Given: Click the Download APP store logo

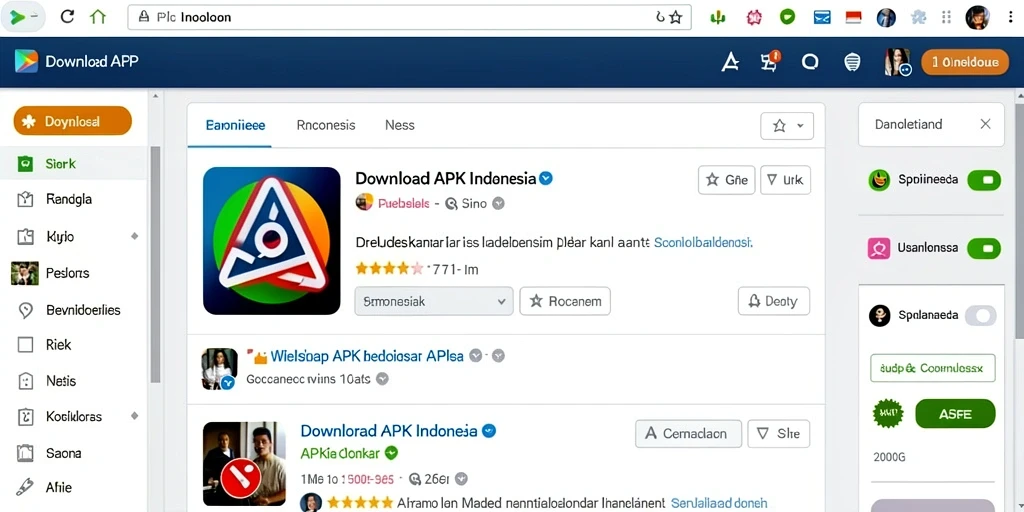Looking at the screenshot, I should 27,62.
